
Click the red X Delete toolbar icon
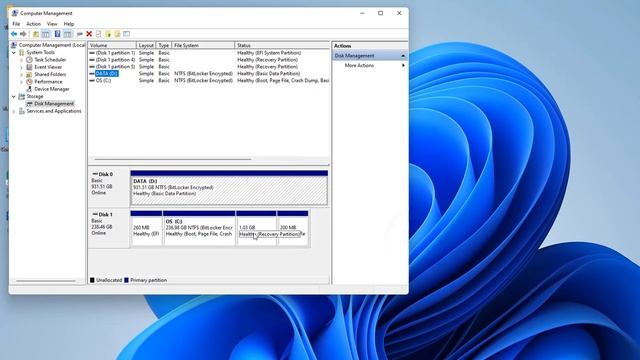pyautogui.click(x=89, y=34)
